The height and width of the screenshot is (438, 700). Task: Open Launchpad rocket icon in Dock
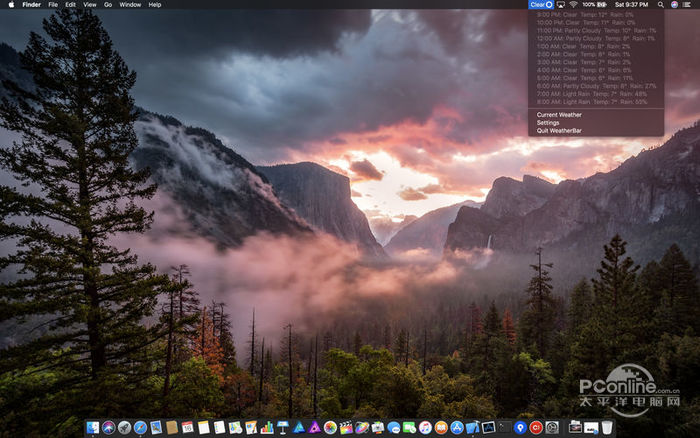[124, 427]
